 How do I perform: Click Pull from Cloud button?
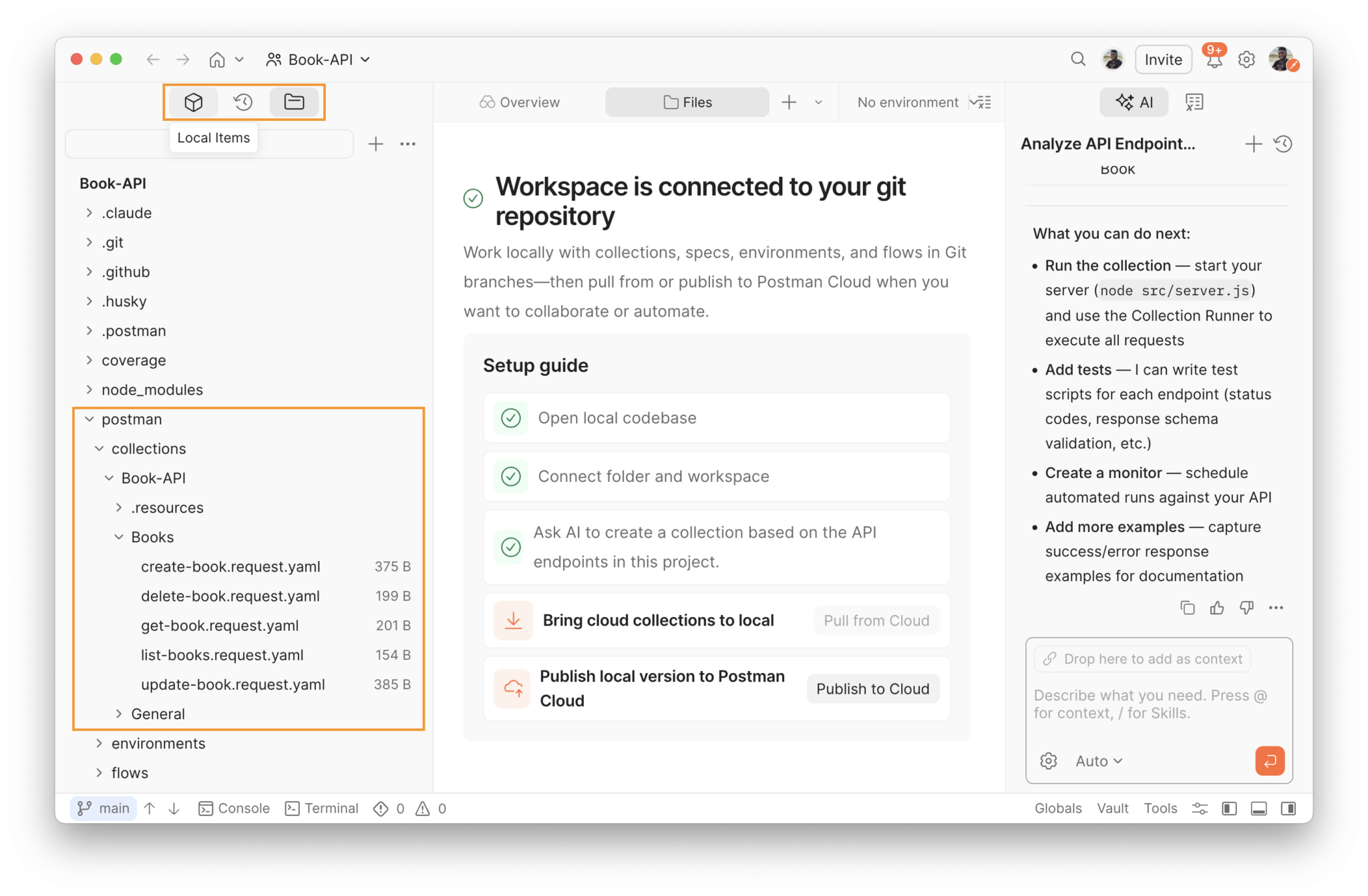click(x=876, y=620)
